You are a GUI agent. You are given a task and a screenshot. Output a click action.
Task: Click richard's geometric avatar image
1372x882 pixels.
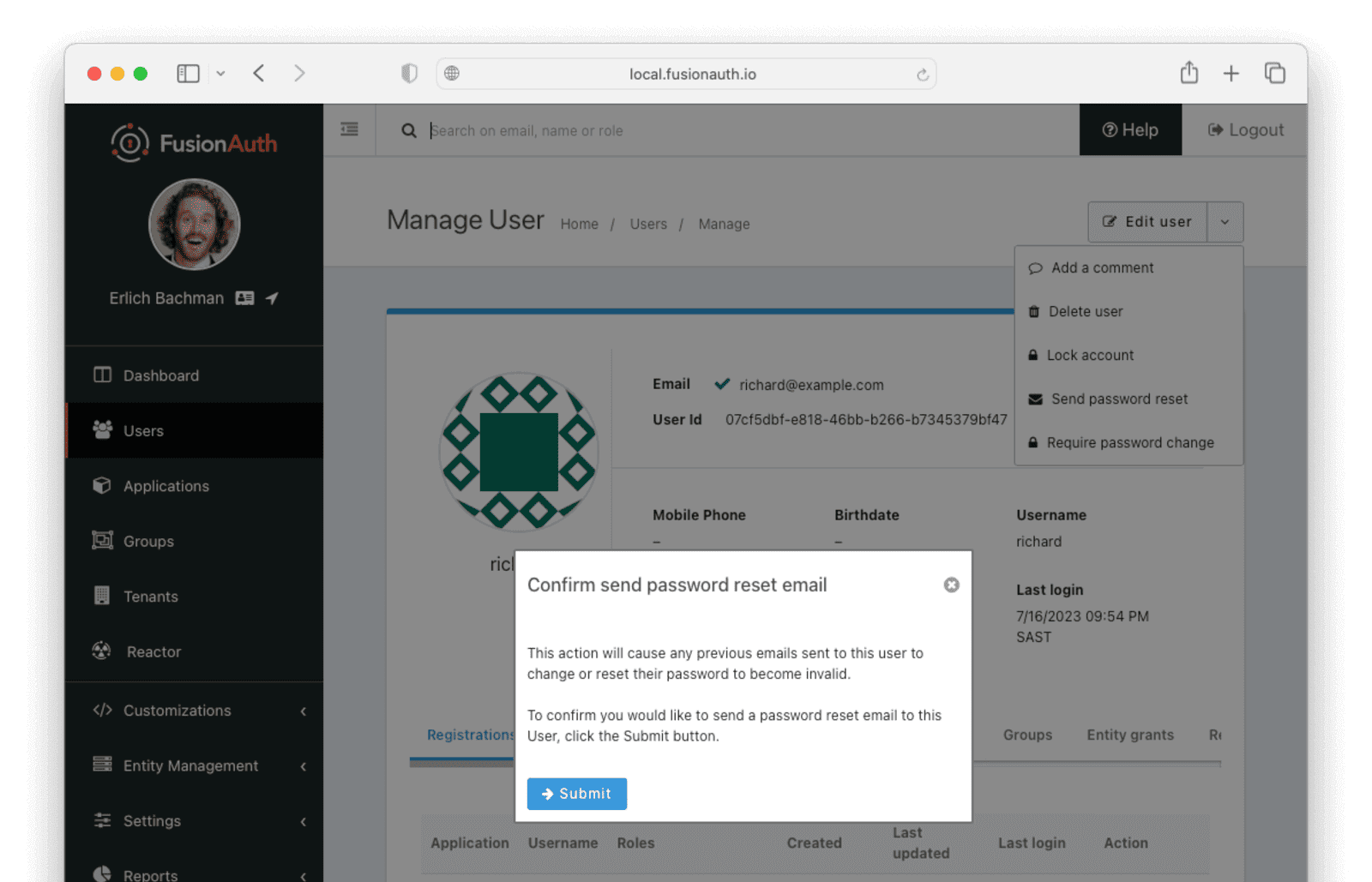[519, 452]
